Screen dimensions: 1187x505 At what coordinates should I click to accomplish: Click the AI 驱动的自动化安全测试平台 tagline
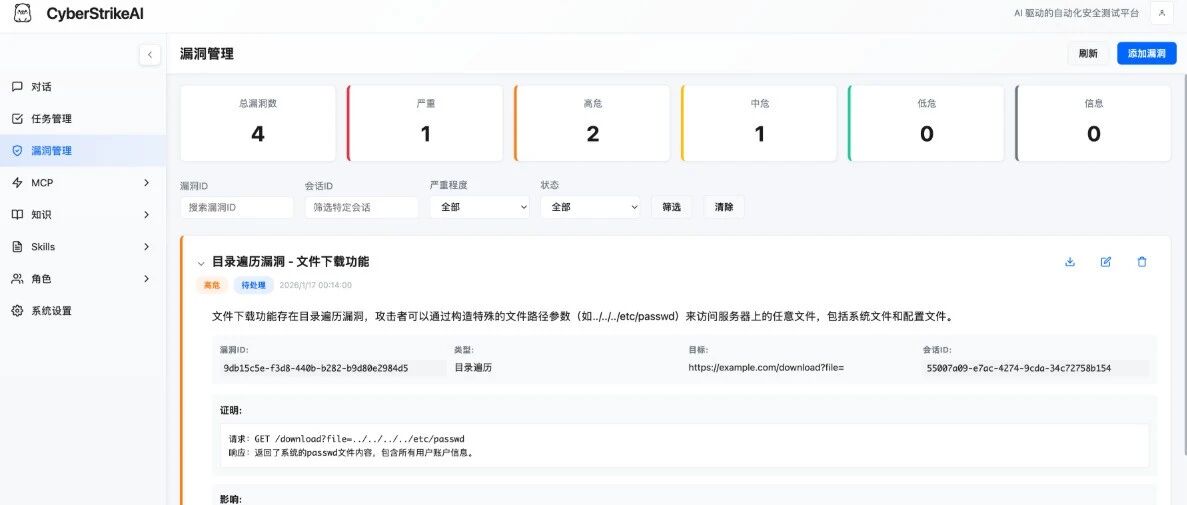pyautogui.click(x=1076, y=13)
